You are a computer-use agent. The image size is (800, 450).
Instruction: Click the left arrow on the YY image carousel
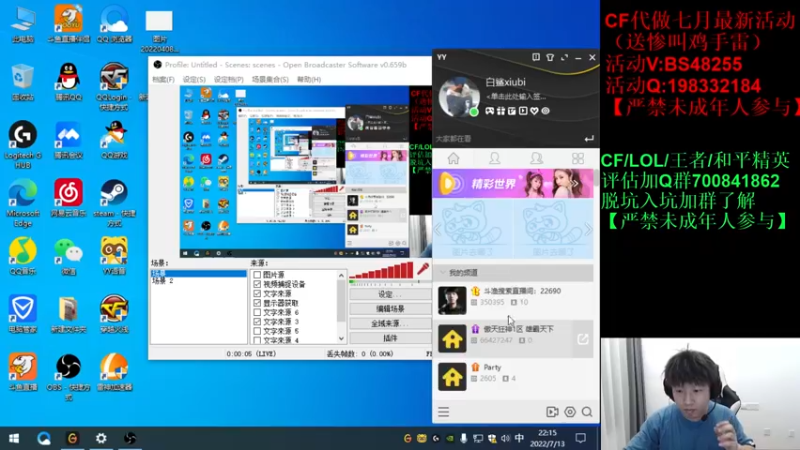click(437, 229)
